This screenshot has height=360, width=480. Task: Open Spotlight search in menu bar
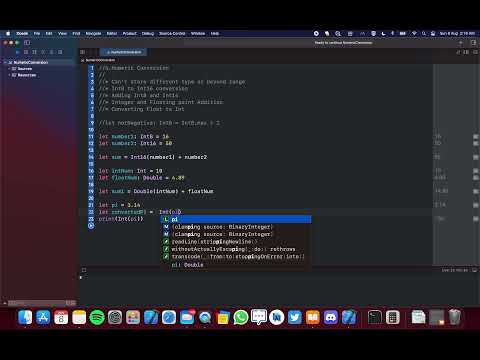(x=424, y=33)
